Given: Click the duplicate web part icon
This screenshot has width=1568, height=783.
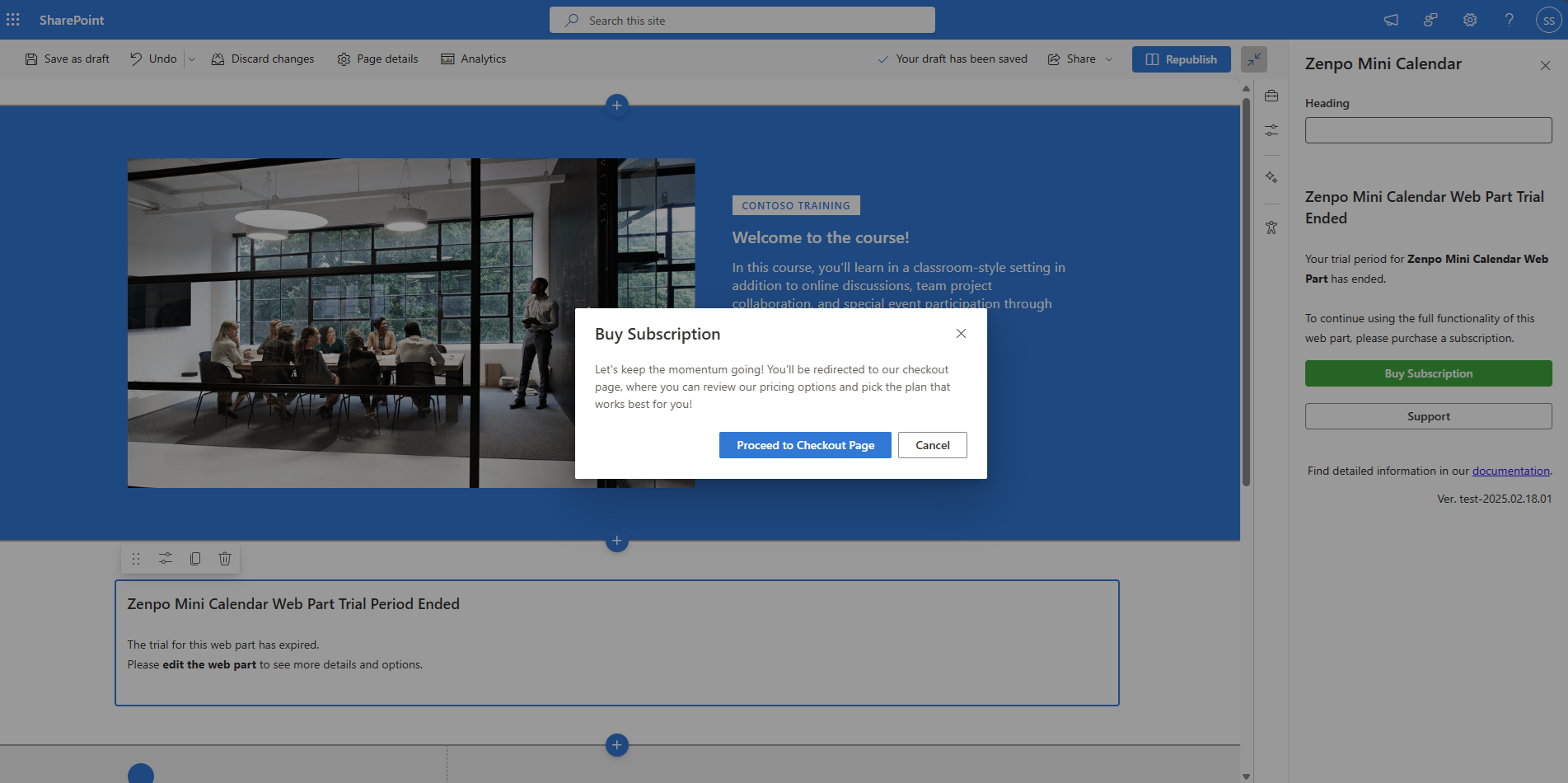Looking at the screenshot, I should (195, 559).
